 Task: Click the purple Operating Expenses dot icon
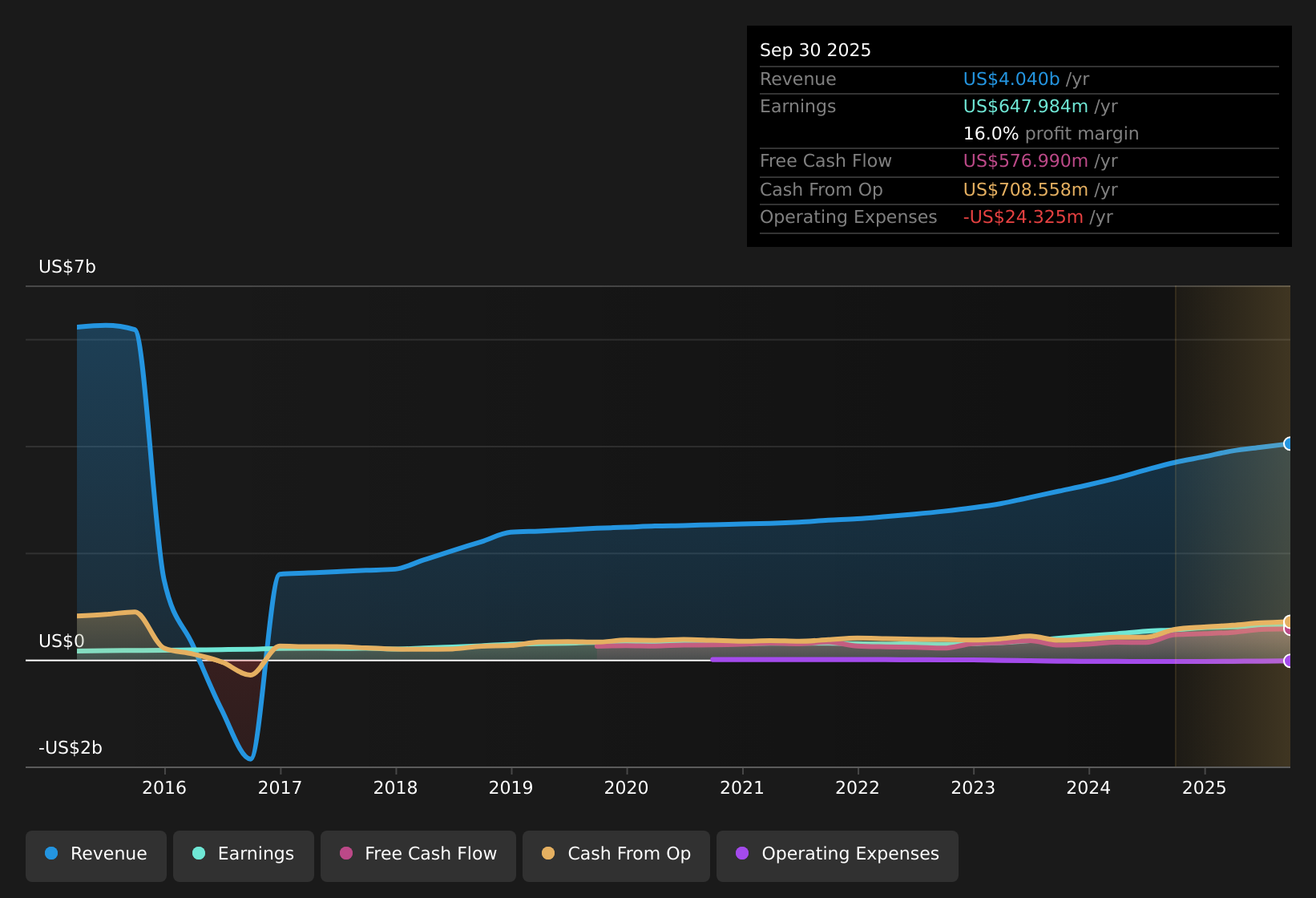tap(741, 854)
